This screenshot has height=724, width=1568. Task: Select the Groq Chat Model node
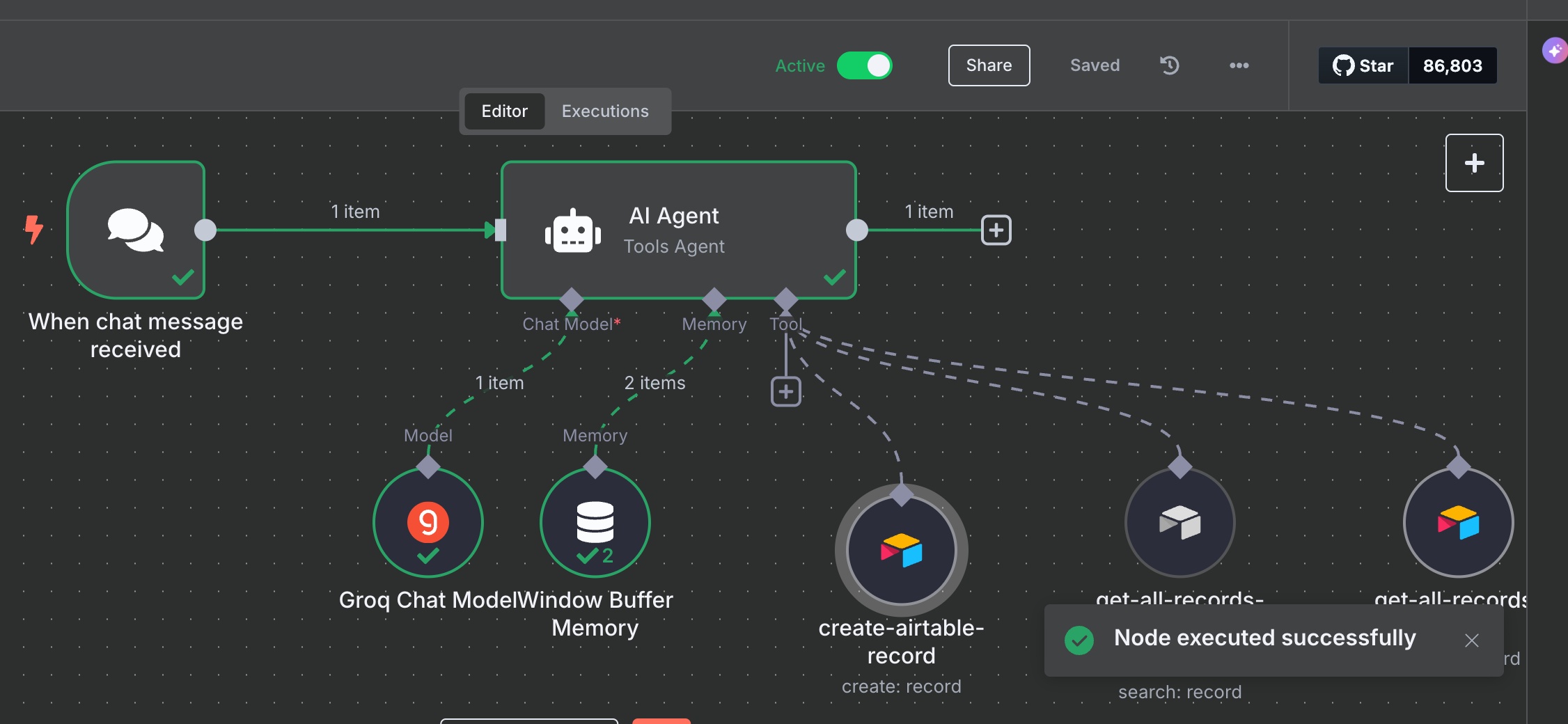point(428,522)
